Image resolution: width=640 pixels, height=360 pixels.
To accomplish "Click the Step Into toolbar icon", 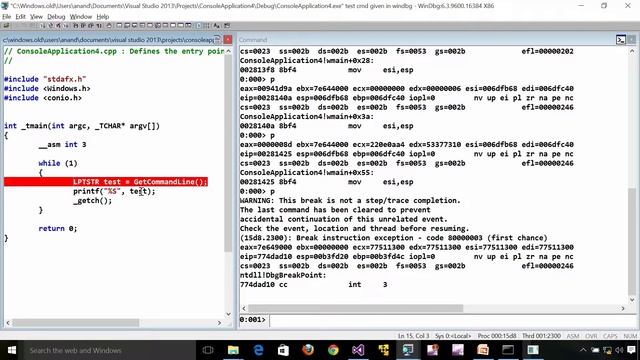I will [x=76, y=26].
